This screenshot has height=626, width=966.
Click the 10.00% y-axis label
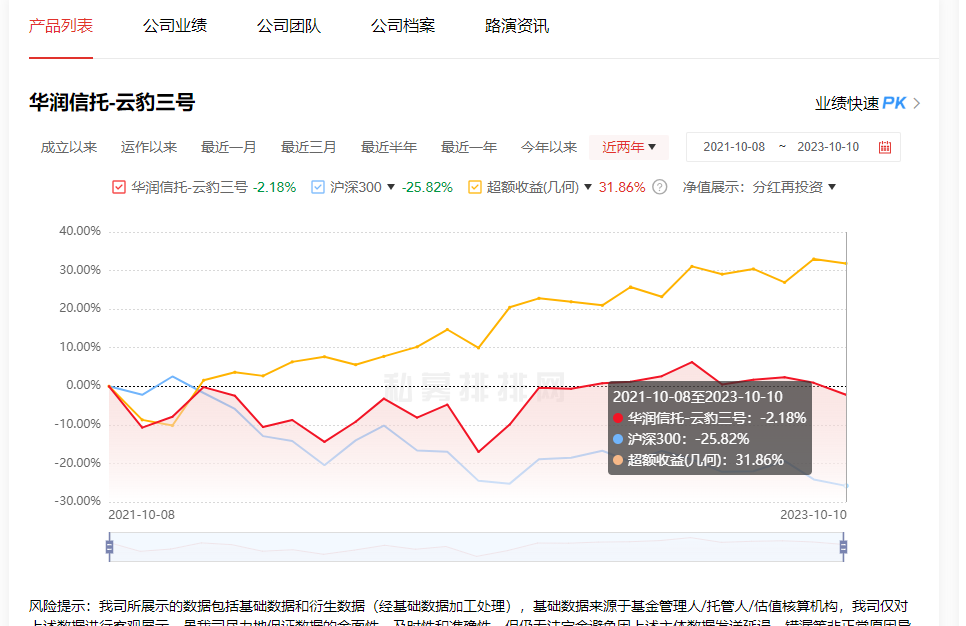coord(79,347)
